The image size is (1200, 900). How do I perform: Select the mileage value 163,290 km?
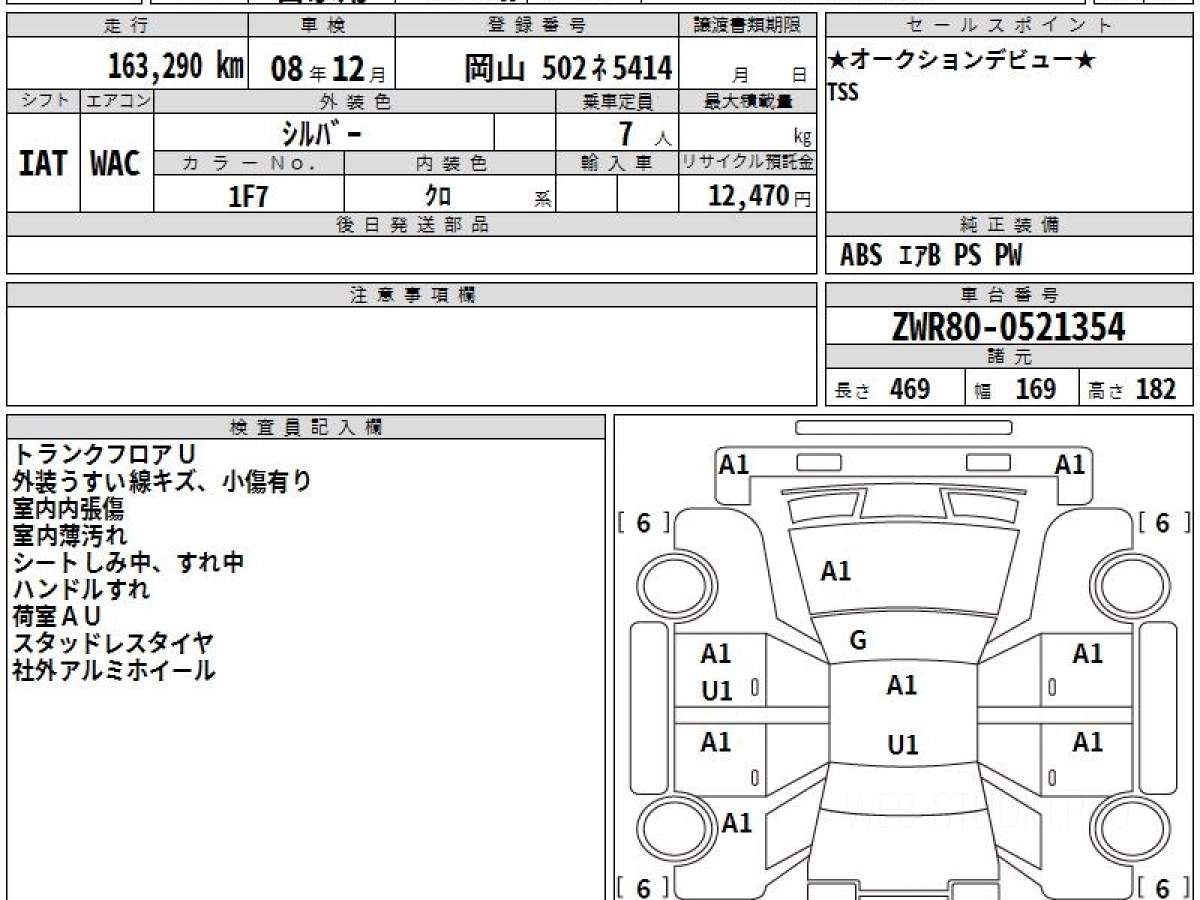[x=176, y=67]
